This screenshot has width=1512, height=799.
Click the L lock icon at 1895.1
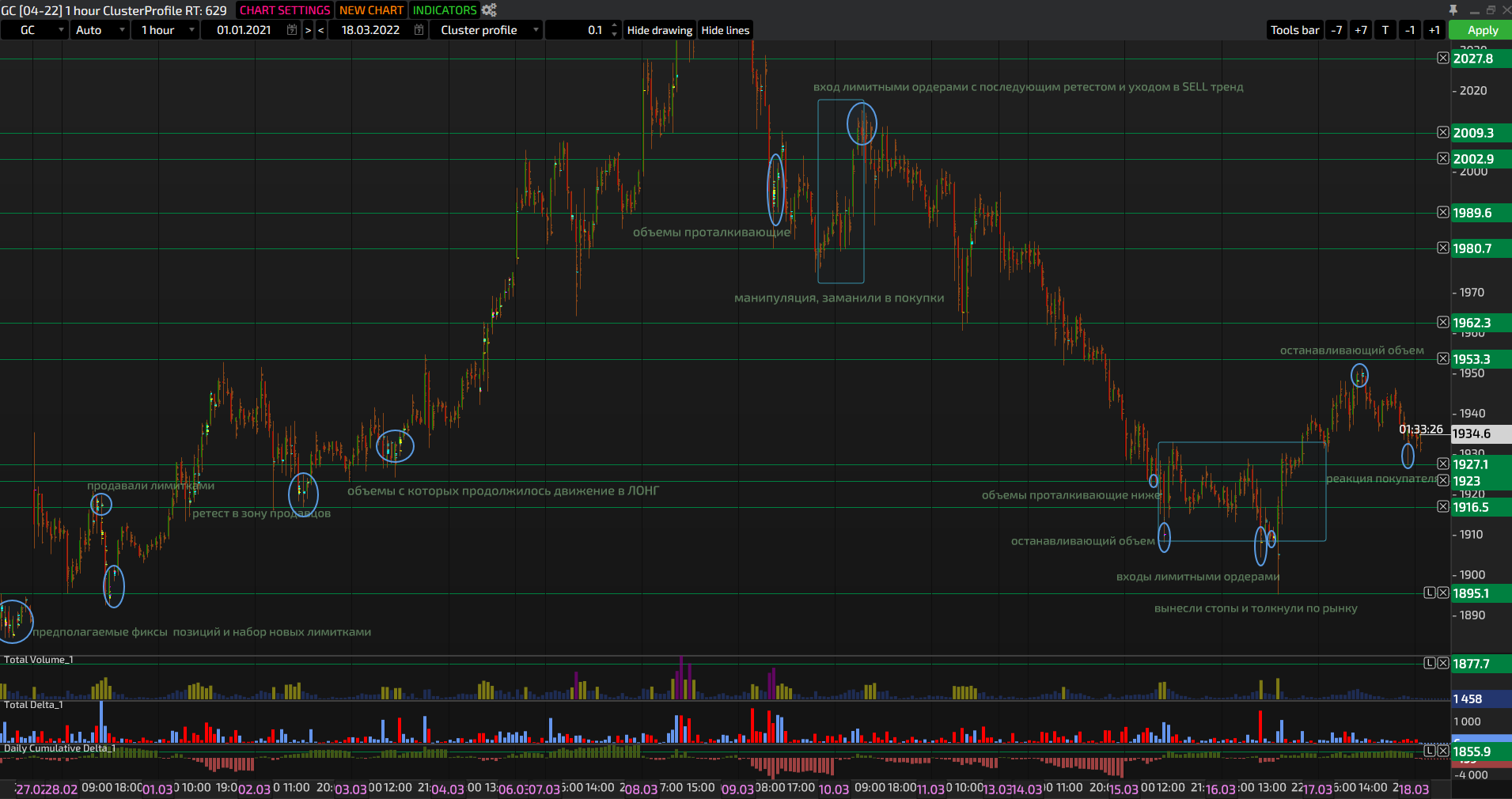point(1430,593)
